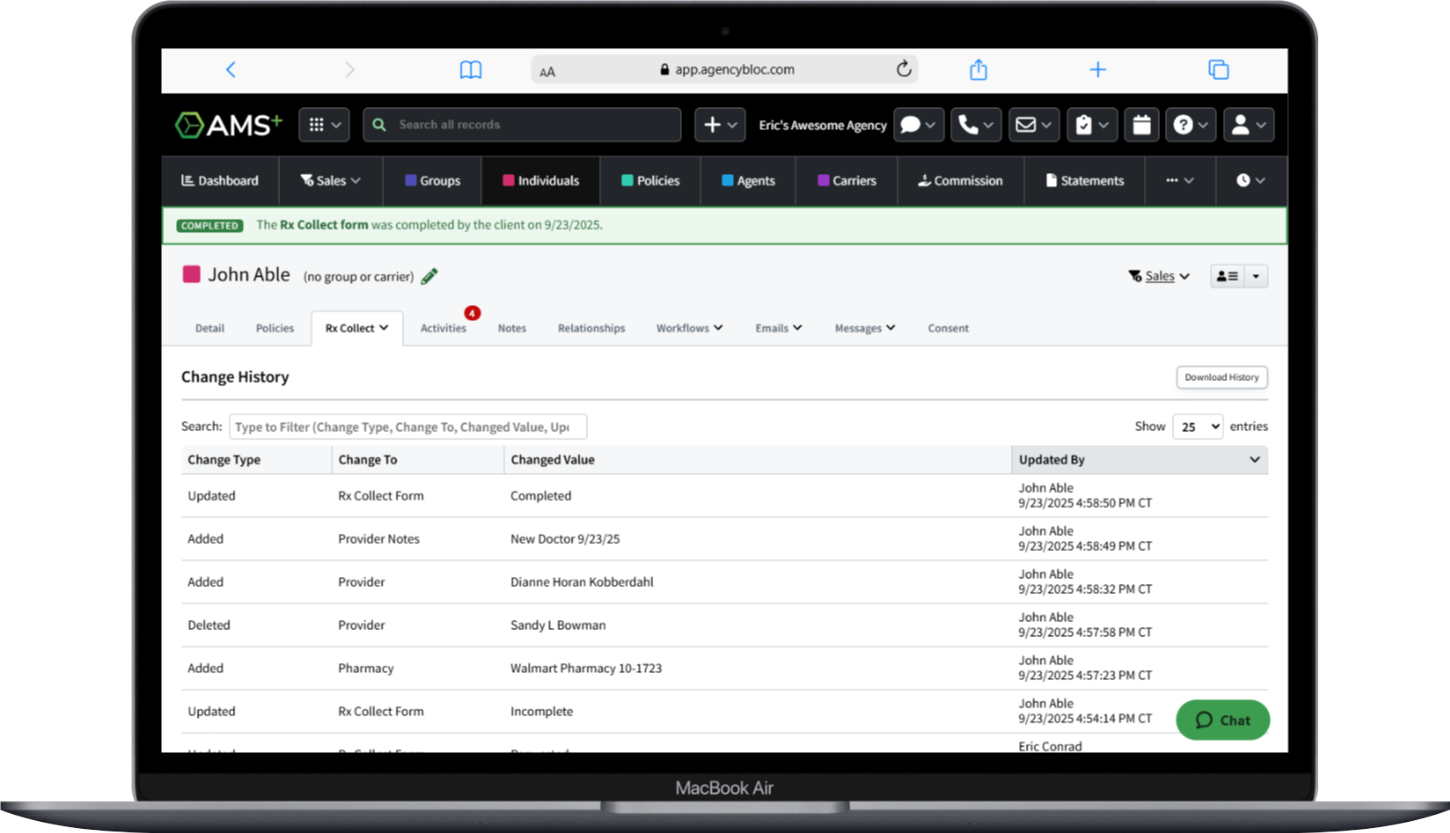The image size is (1450, 833).
Task: Click the Chat button at bottom right
Action: 1222,719
